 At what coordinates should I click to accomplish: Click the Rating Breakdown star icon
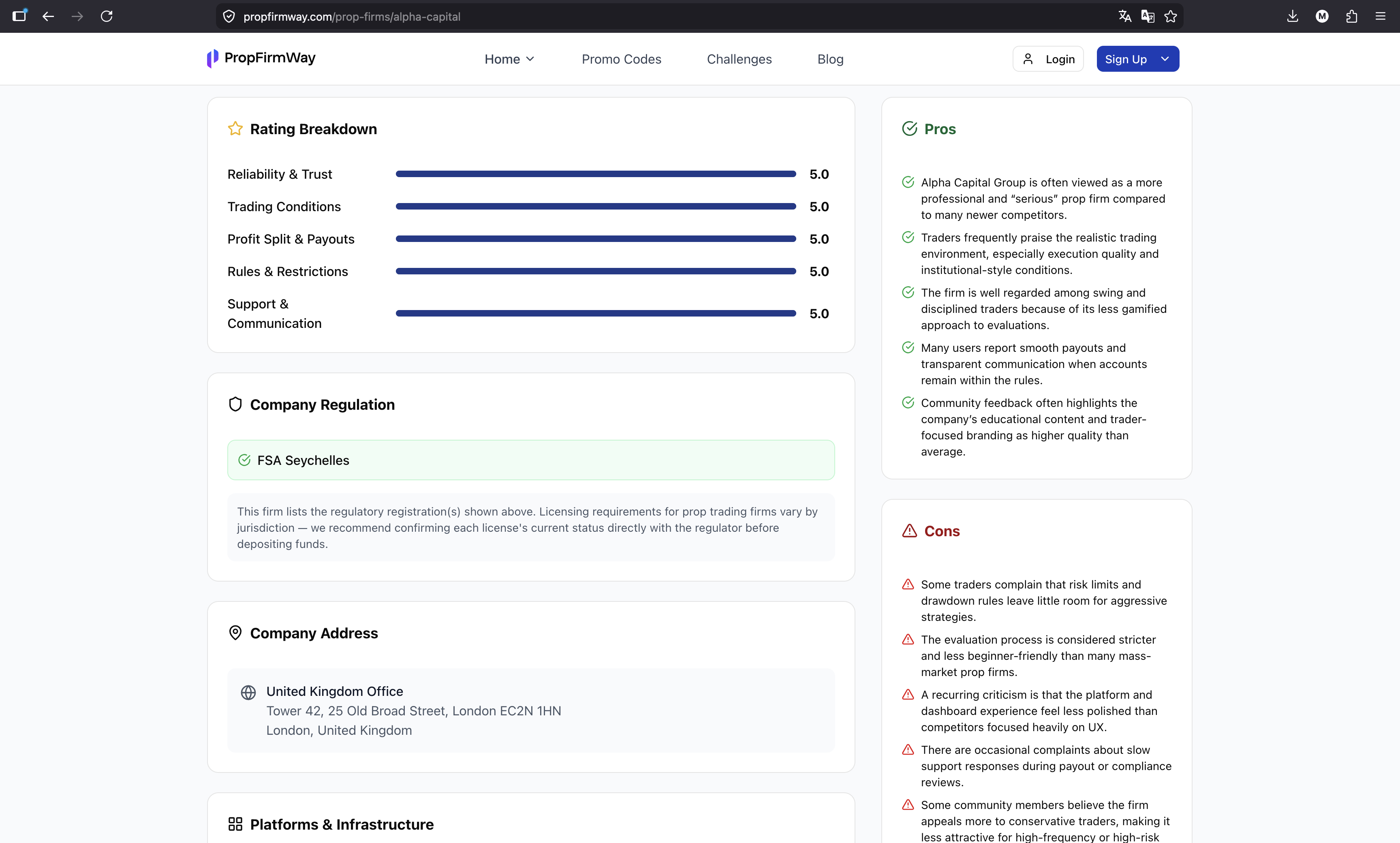click(x=235, y=129)
